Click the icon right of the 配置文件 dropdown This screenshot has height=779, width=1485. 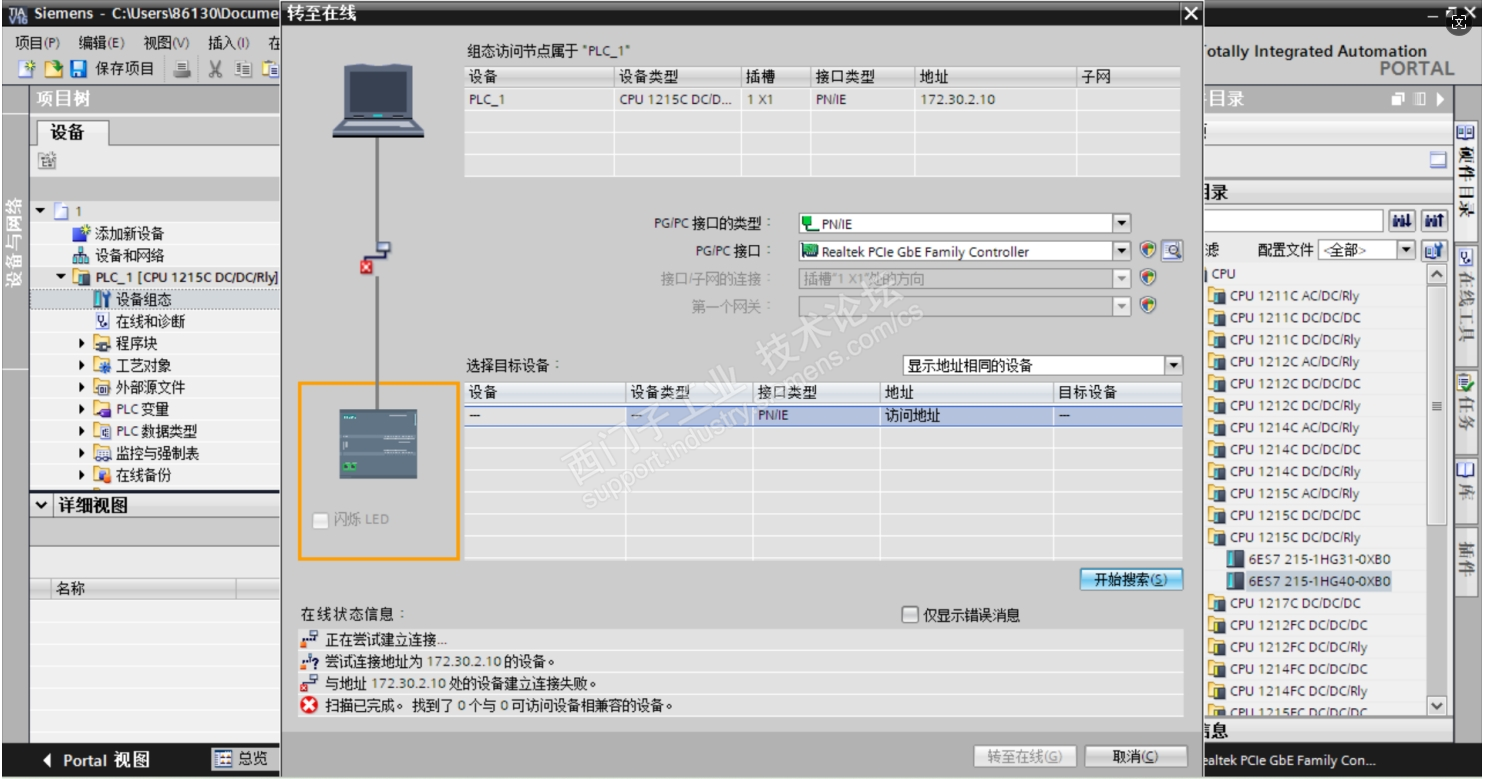tap(1434, 250)
